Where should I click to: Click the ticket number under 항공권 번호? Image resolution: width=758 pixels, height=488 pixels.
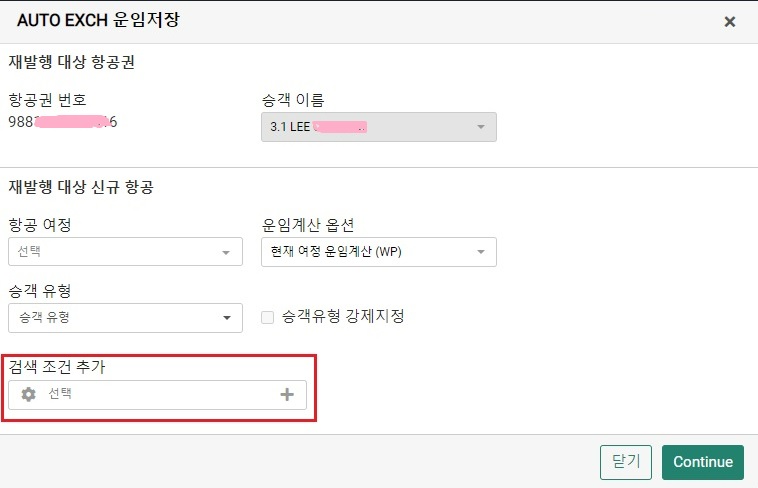click(x=62, y=121)
